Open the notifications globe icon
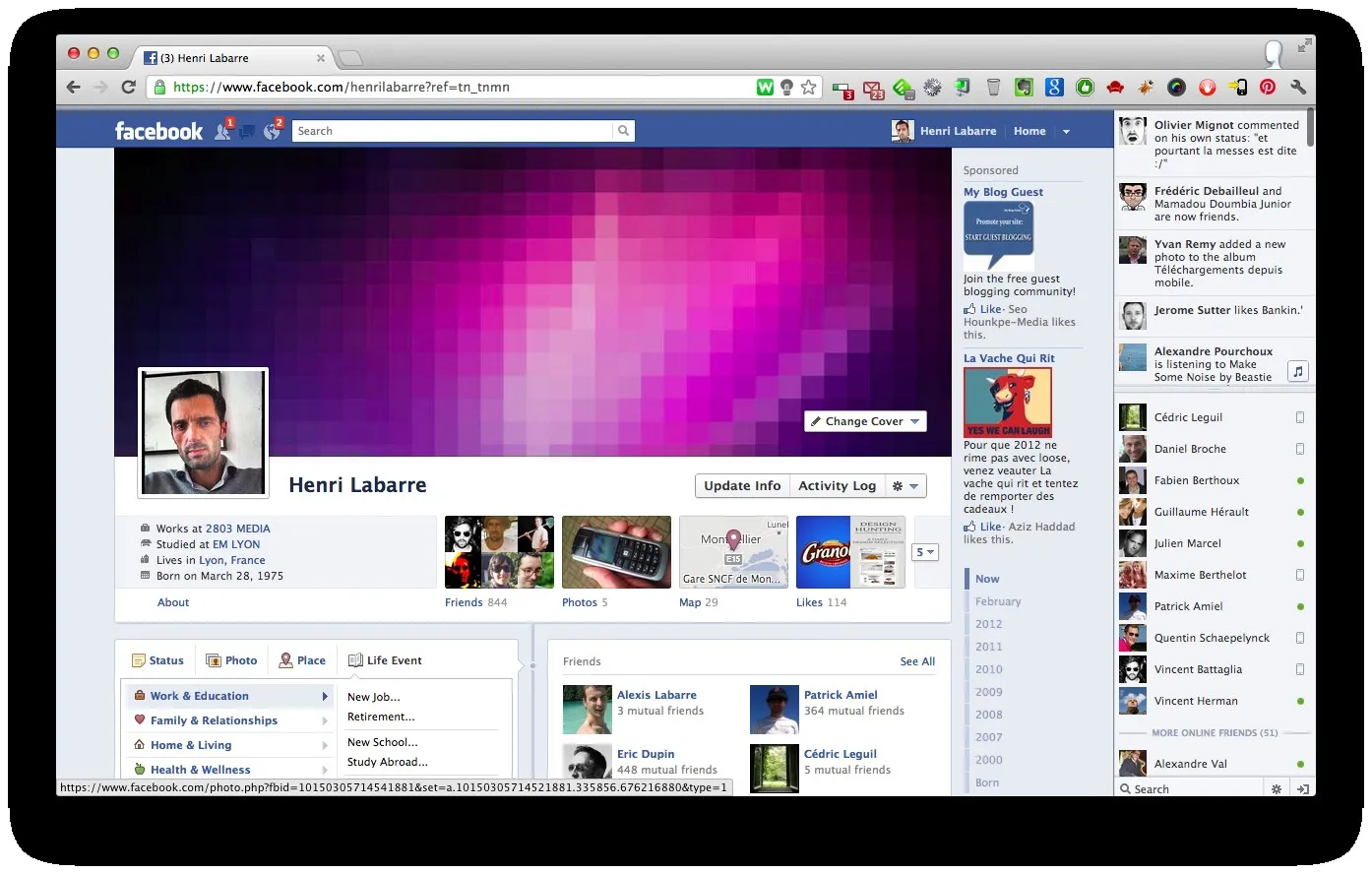1372x874 pixels. (272, 131)
